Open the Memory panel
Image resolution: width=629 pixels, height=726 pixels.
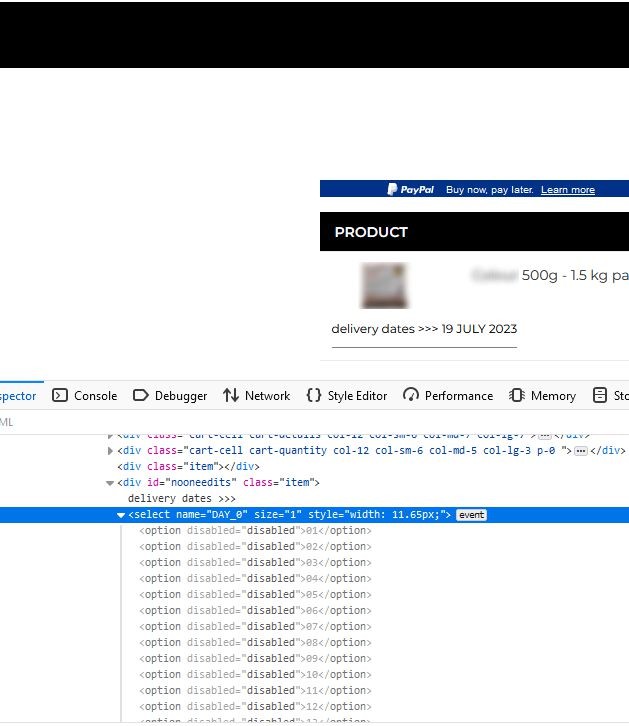pos(543,396)
